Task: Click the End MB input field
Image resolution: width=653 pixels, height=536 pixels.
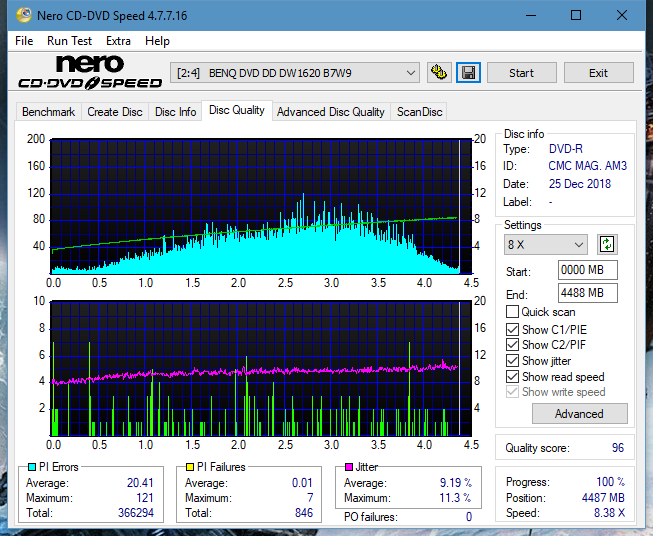Action: (x=588, y=293)
